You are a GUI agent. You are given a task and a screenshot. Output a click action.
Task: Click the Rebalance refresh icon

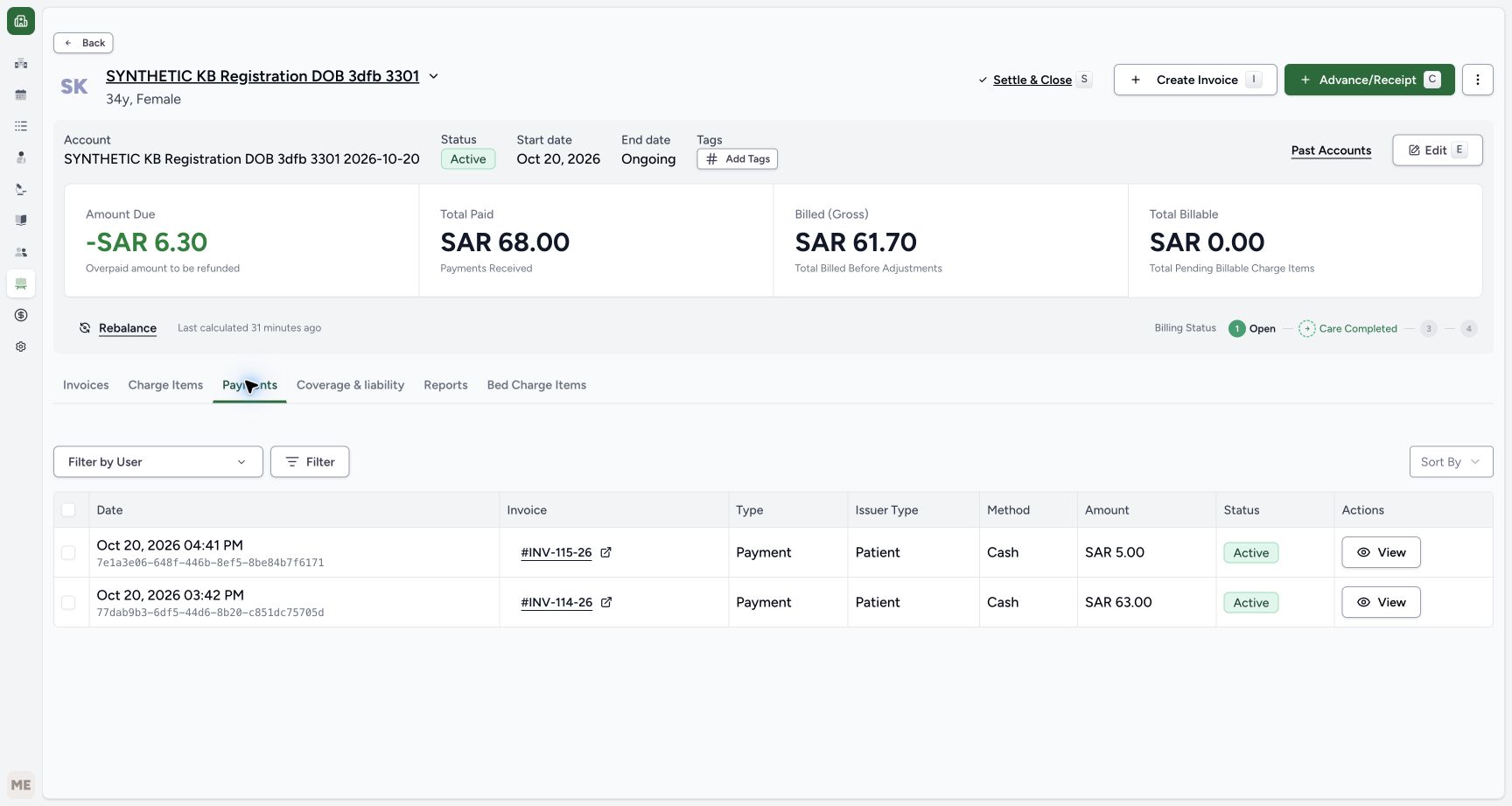click(x=85, y=328)
